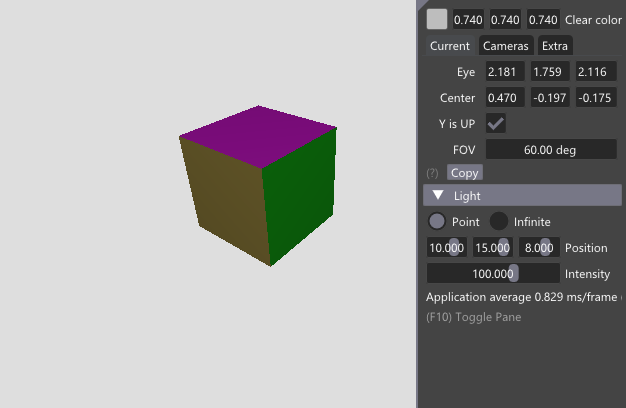Click the light Position Y slider (15.000)
The image size is (626, 408).
tap(492, 248)
